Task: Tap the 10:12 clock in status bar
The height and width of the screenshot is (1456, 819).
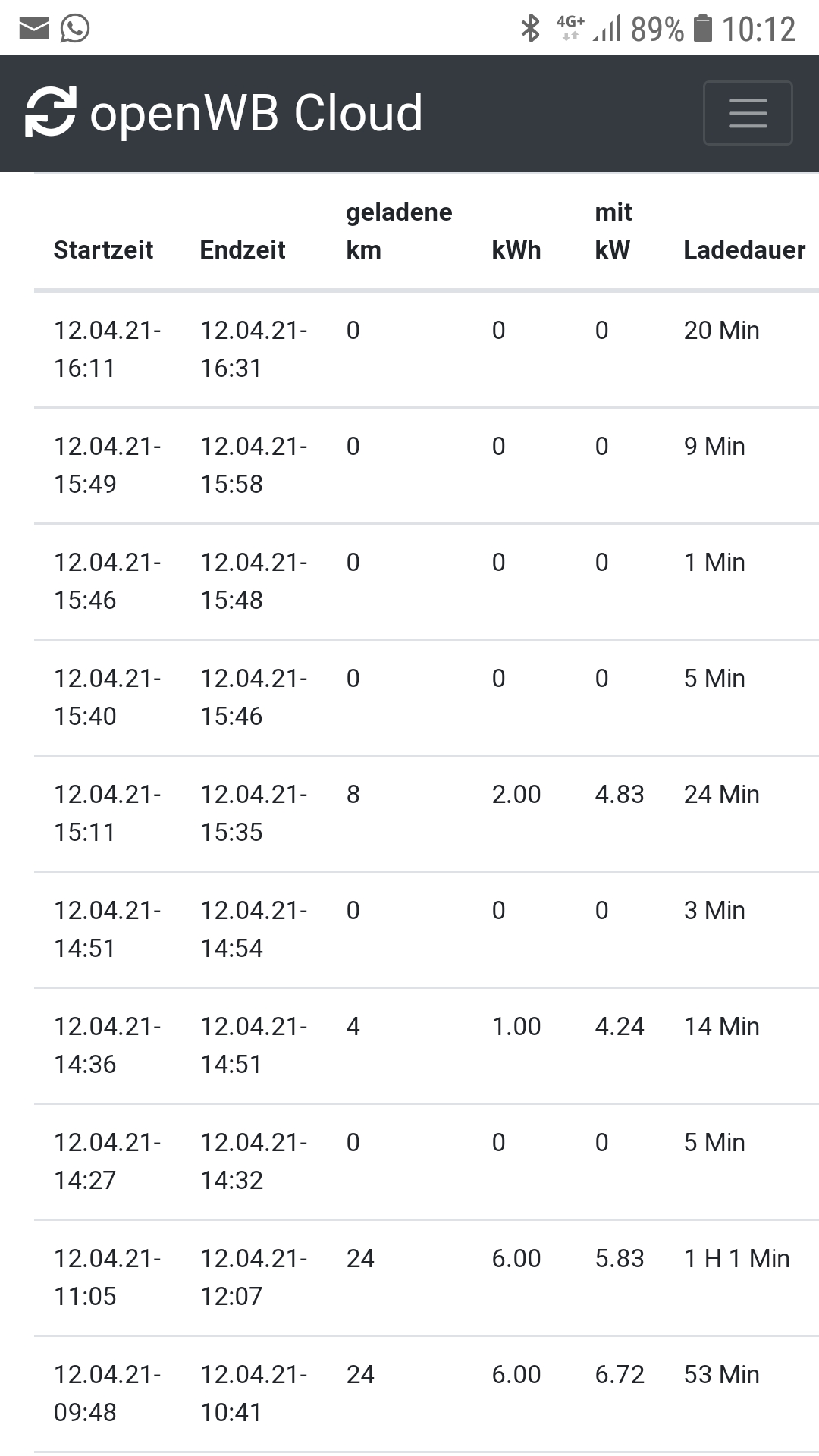Action: coord(758,30)
